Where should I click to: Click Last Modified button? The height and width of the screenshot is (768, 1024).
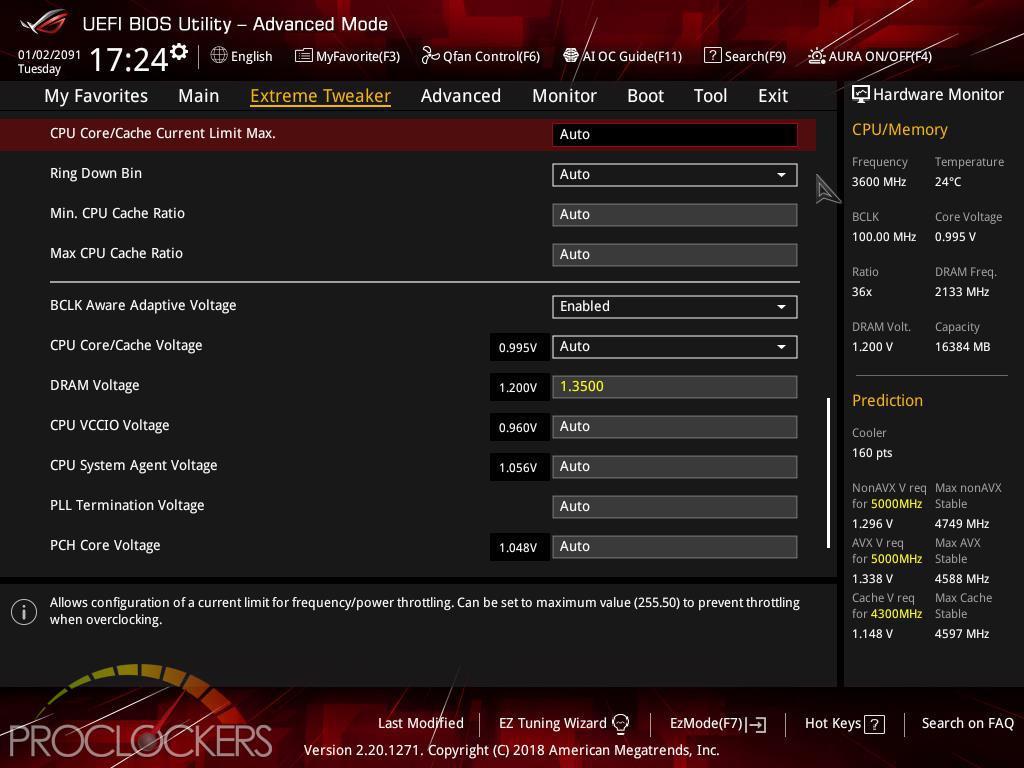(421, 723)
